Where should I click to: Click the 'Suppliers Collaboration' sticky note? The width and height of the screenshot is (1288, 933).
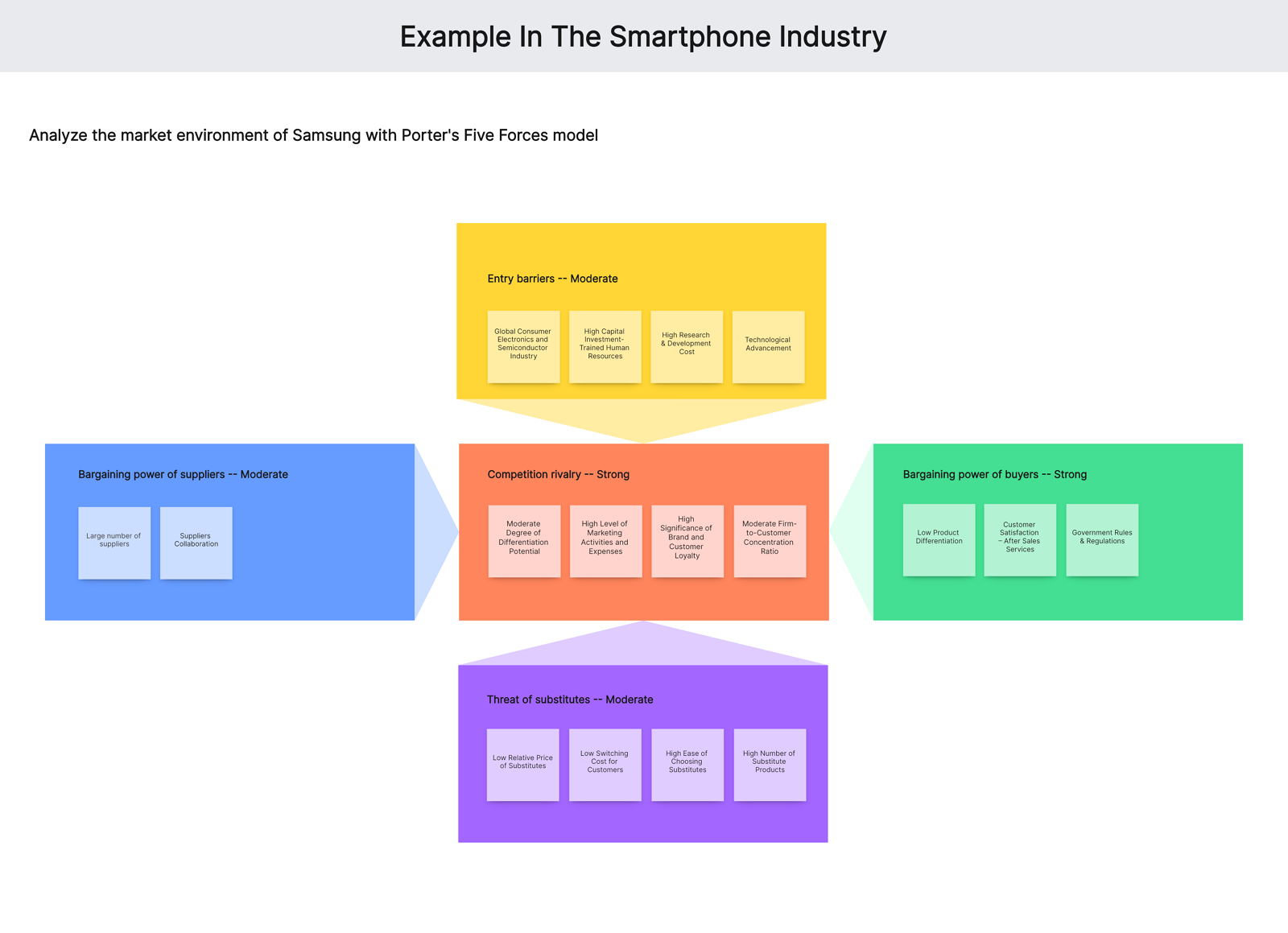click(196, 543)
